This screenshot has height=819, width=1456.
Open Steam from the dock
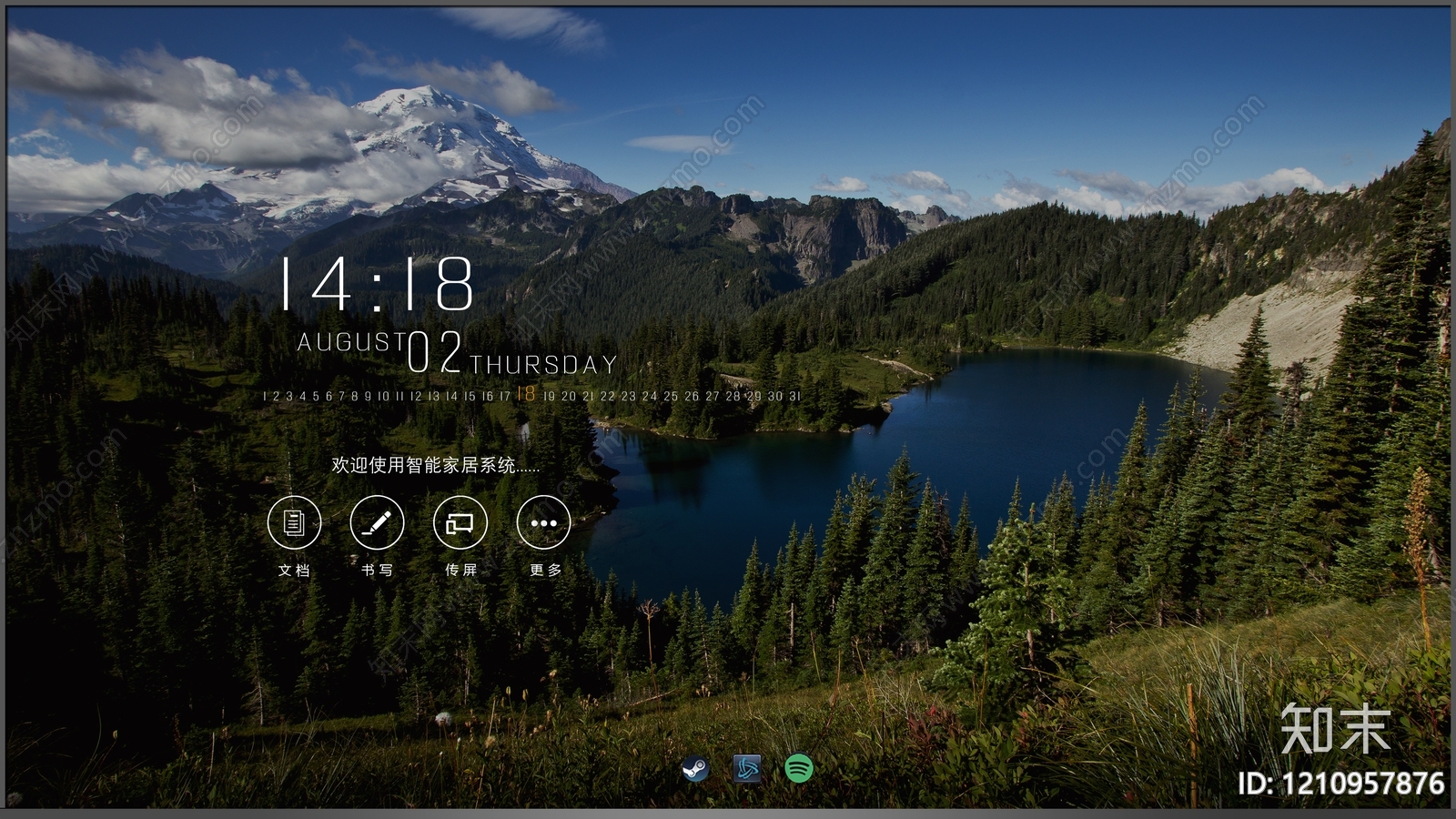point(696,769)
